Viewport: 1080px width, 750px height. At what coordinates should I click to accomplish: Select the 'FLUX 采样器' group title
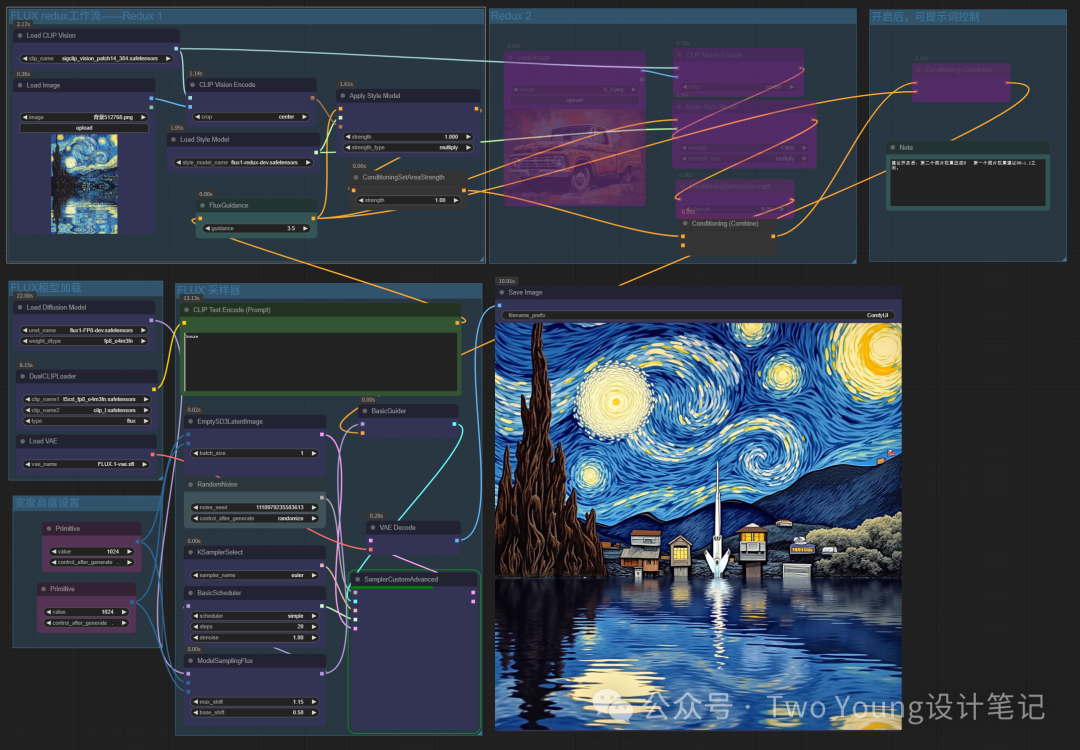[x=208, y=290]
